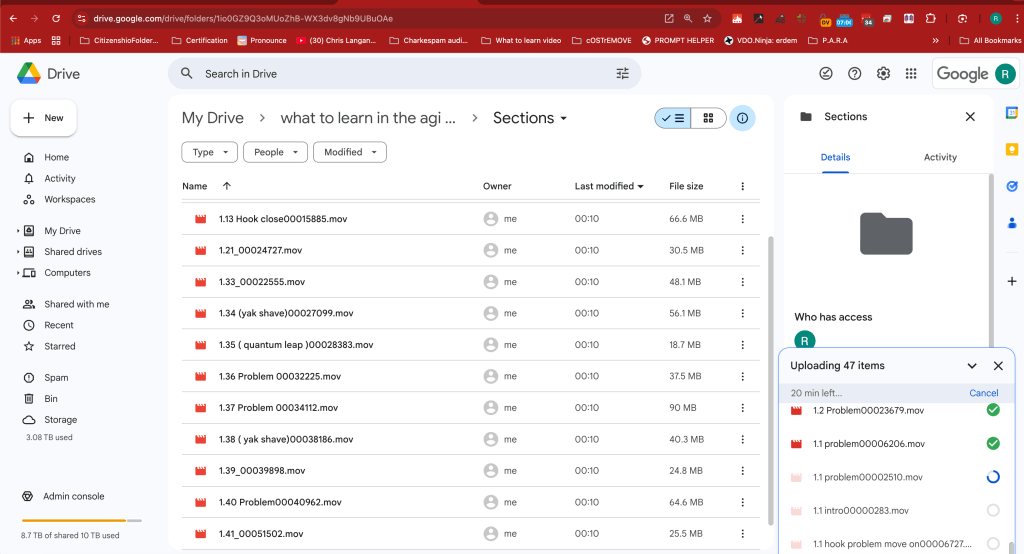Open Google Tasks side panel icon
The image size is (1024, 554).
(x=1012, y=186)
